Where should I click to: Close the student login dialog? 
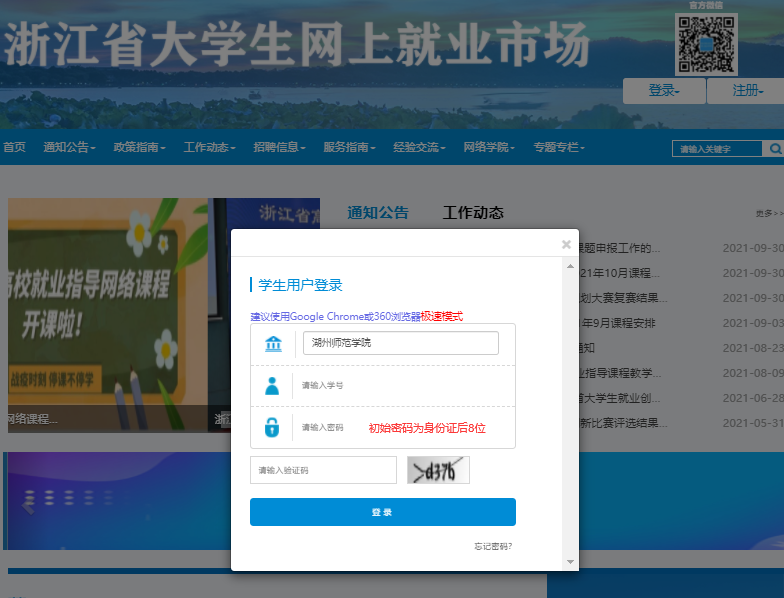tap(566, 244)
